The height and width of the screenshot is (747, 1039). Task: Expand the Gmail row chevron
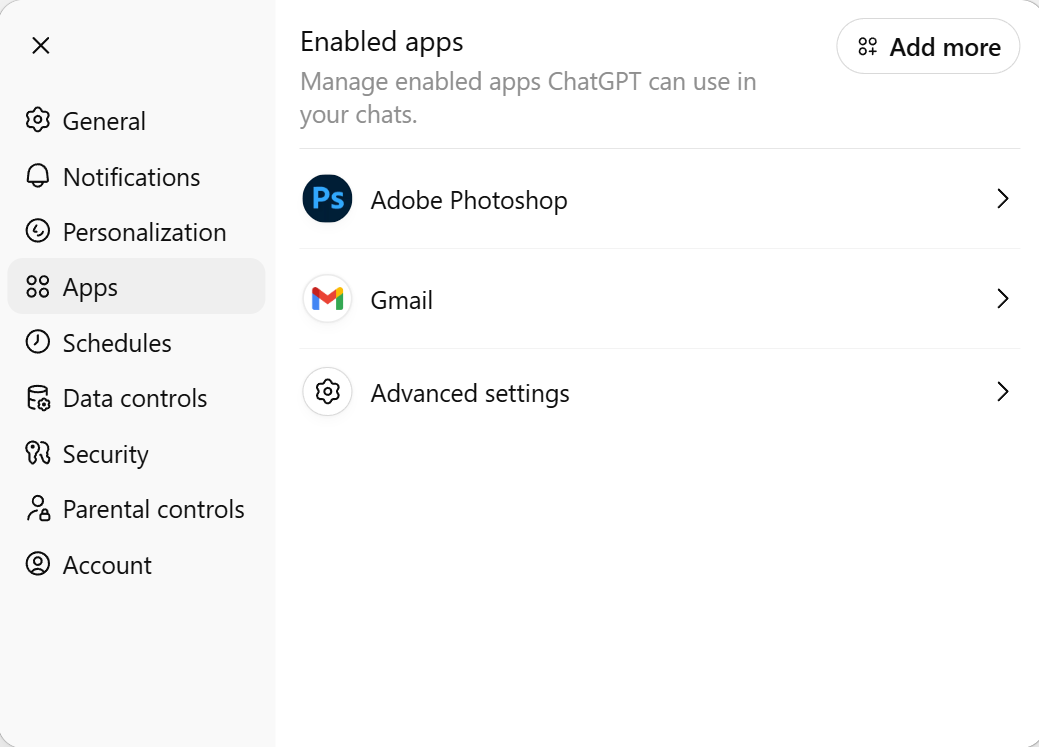point(1003,299)
